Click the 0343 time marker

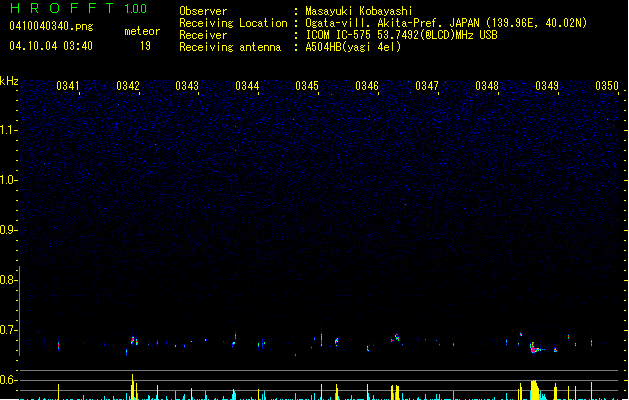click(x=187, y=86)
